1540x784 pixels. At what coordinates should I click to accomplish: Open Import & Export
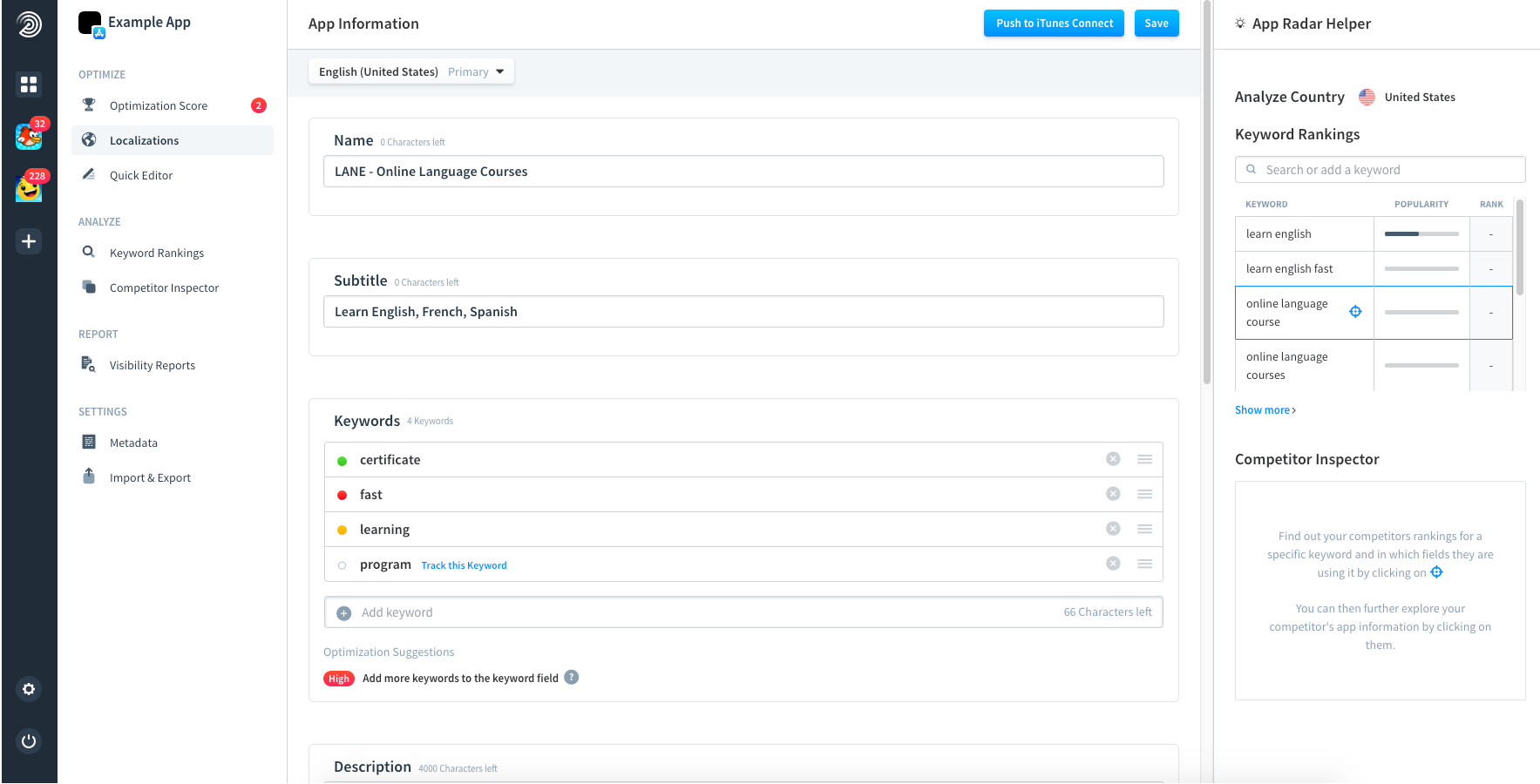pos(173,477)
